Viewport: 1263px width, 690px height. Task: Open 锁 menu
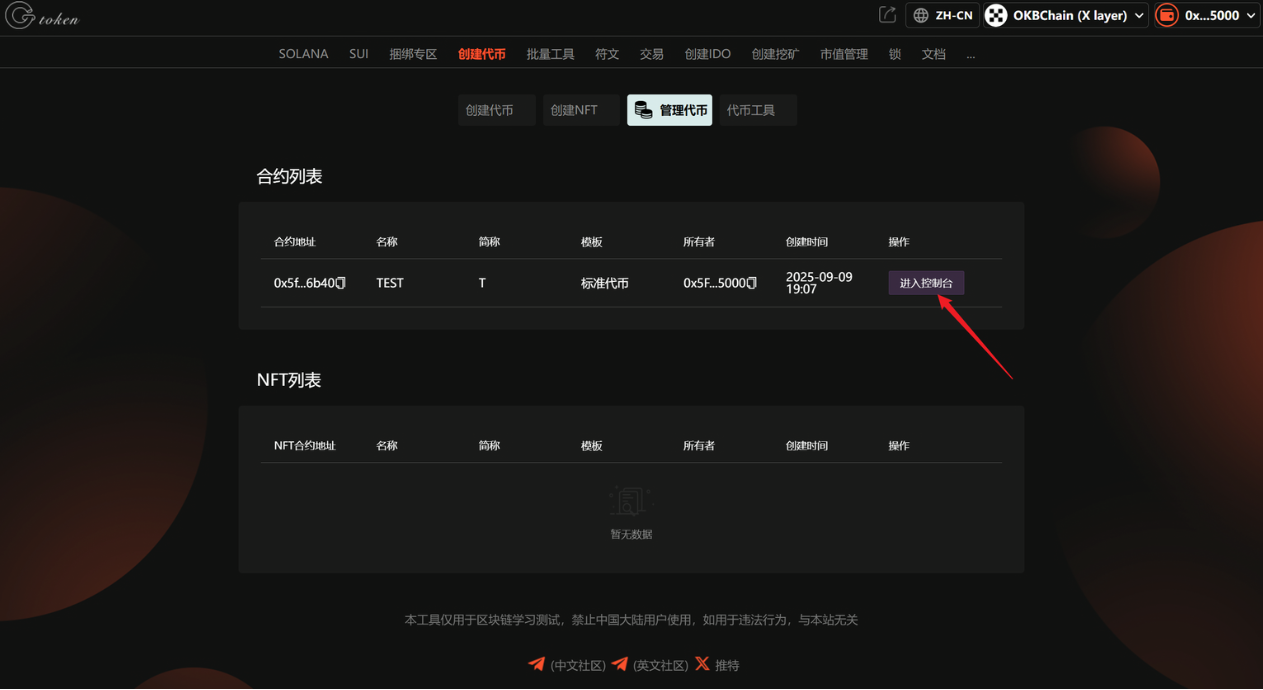[895, 54]
